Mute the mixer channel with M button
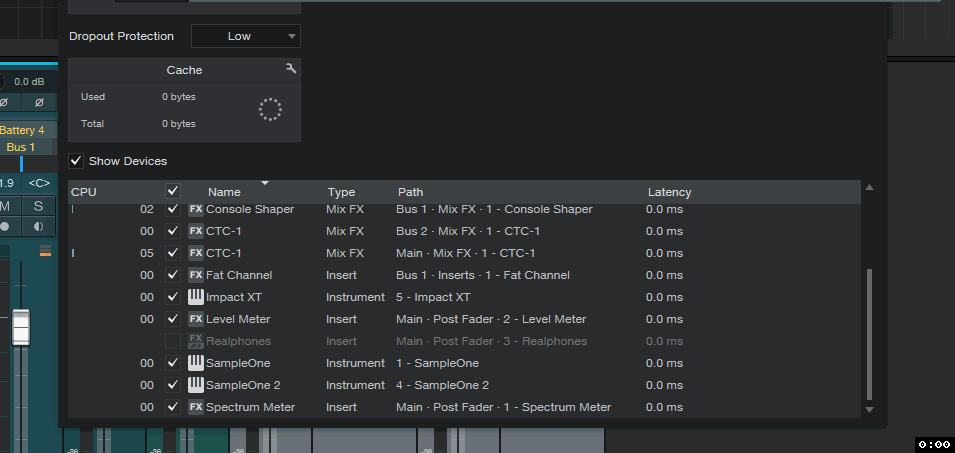The height and width of the screenshot is (453, 955). pyautogui.click(x=5, y=206)
